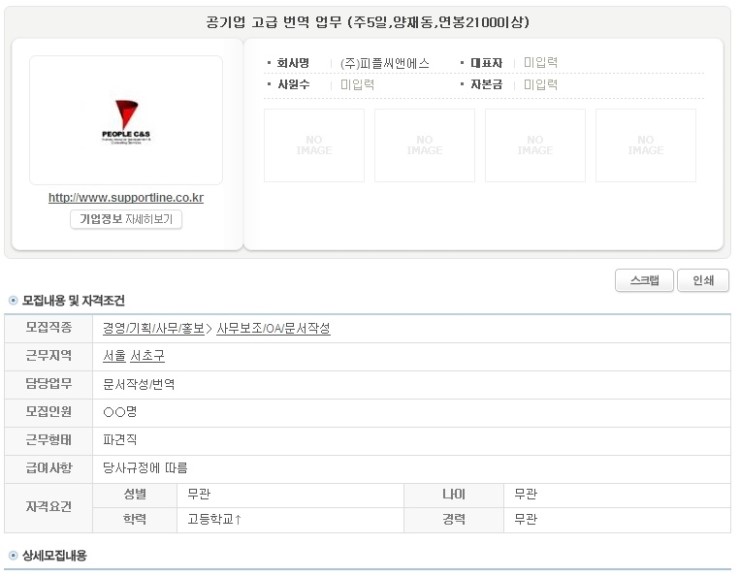This screenshot has width=740, height=577.
Task: Click the 상세모집내용 section heading
Action: (55, 555)
